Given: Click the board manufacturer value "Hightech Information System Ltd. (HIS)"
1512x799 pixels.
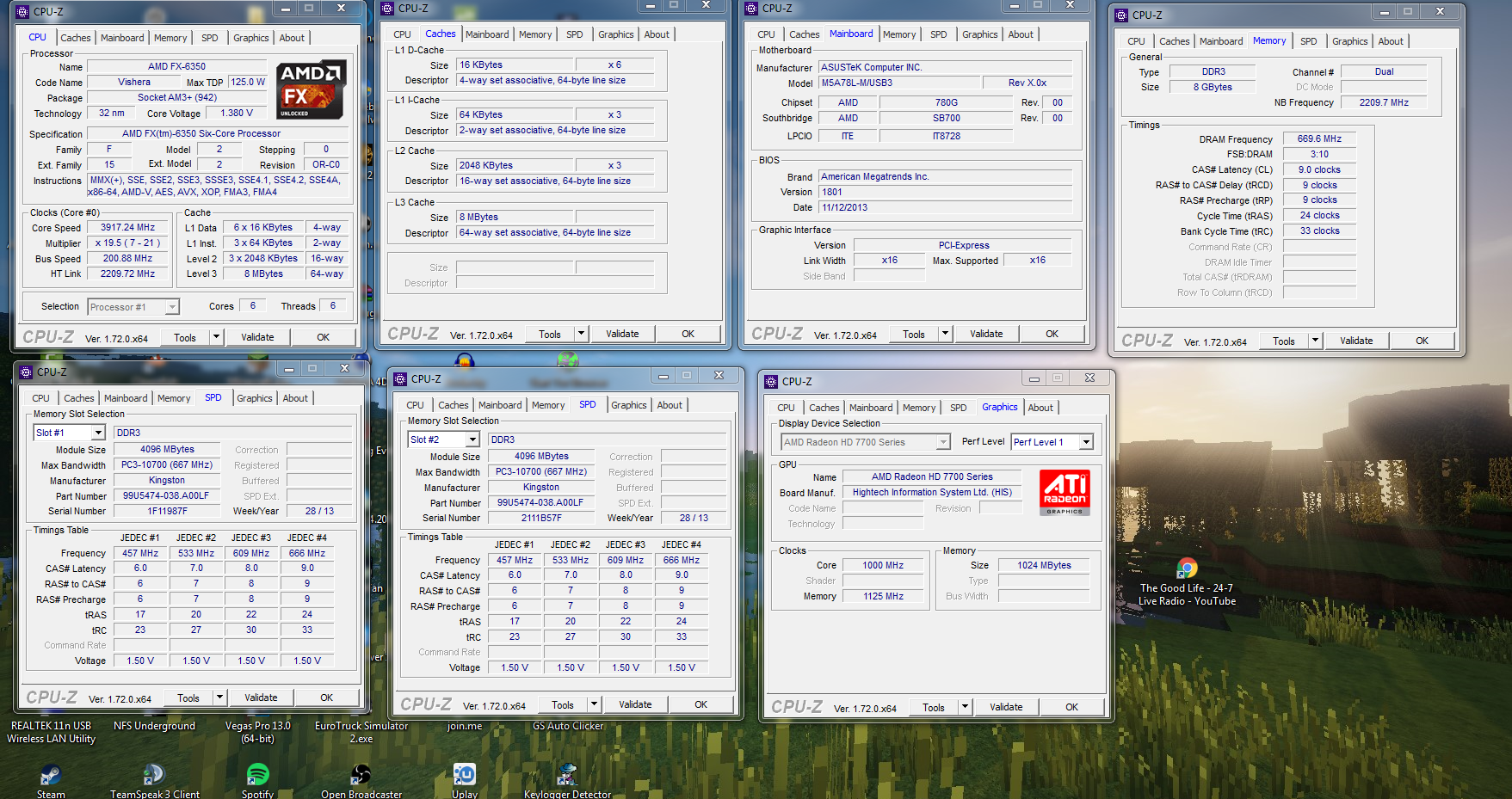Looking at the screenshot, I should pyautogui.click(x=932, y=492).
